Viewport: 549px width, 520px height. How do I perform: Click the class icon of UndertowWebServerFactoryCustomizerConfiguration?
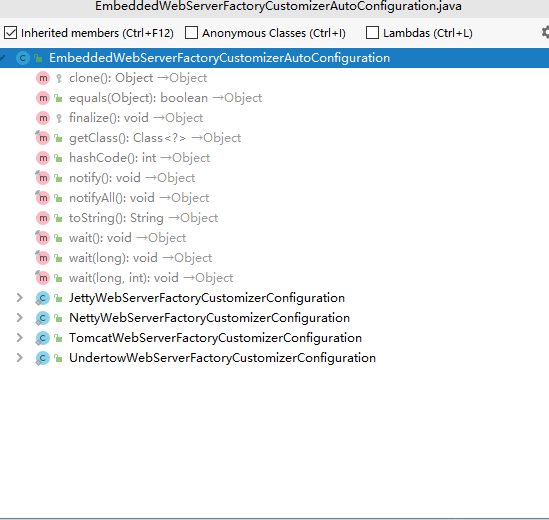coord(42,358)
